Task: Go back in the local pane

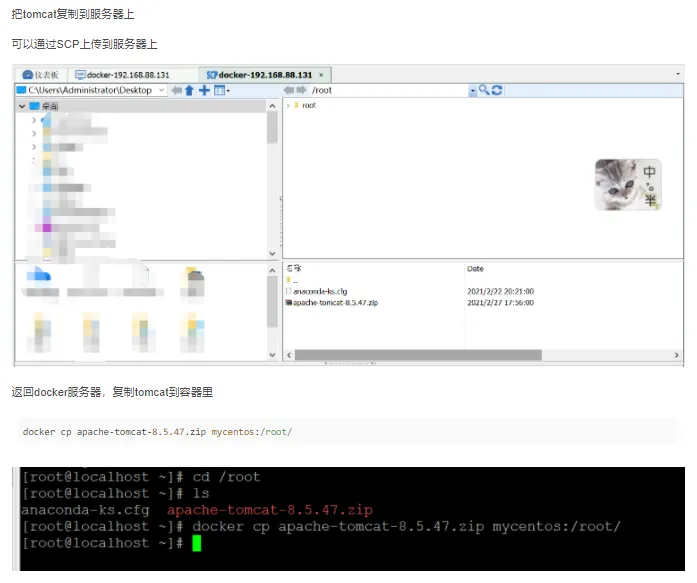Action: [176, 91]
